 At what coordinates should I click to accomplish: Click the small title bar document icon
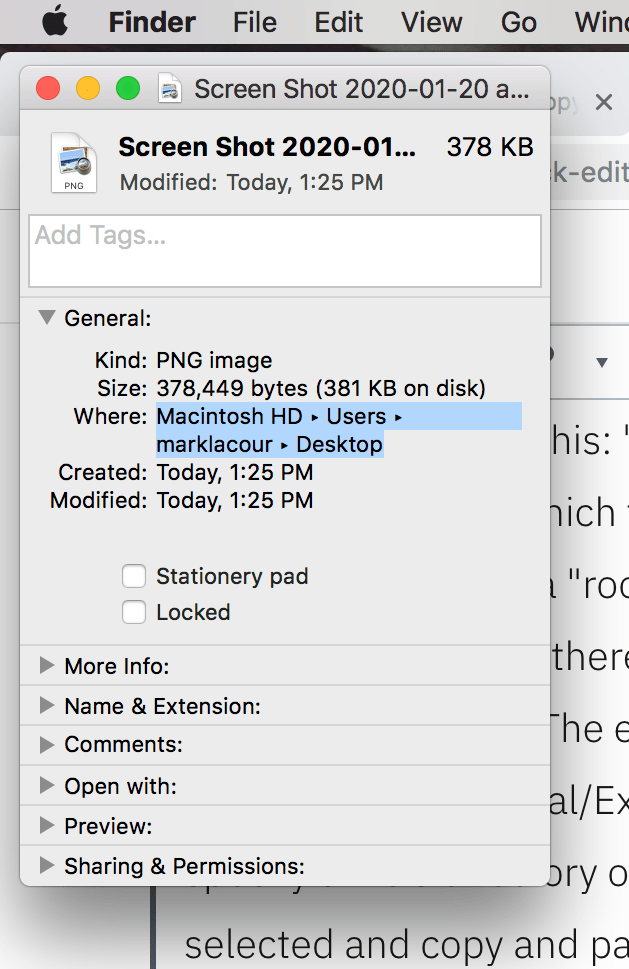point(170,89)
